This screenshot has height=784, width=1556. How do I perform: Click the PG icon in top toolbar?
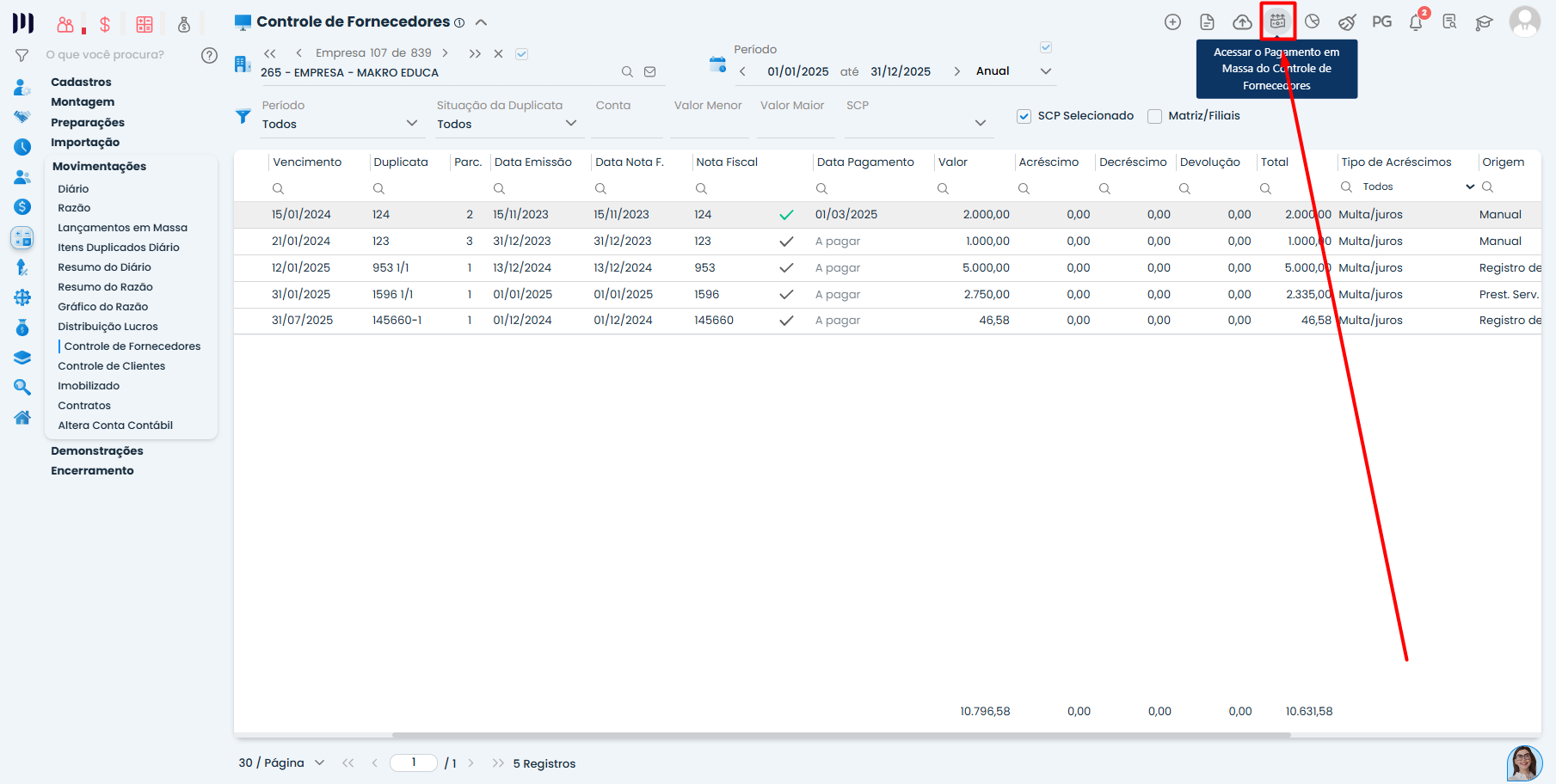[x=1381, y=22]
